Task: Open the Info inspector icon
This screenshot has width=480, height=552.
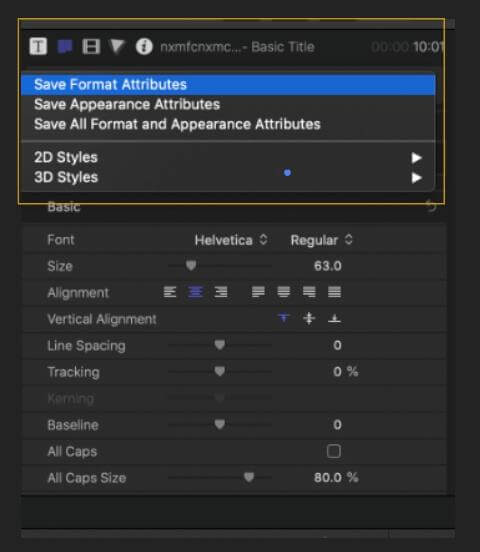Action: [144, 46]
